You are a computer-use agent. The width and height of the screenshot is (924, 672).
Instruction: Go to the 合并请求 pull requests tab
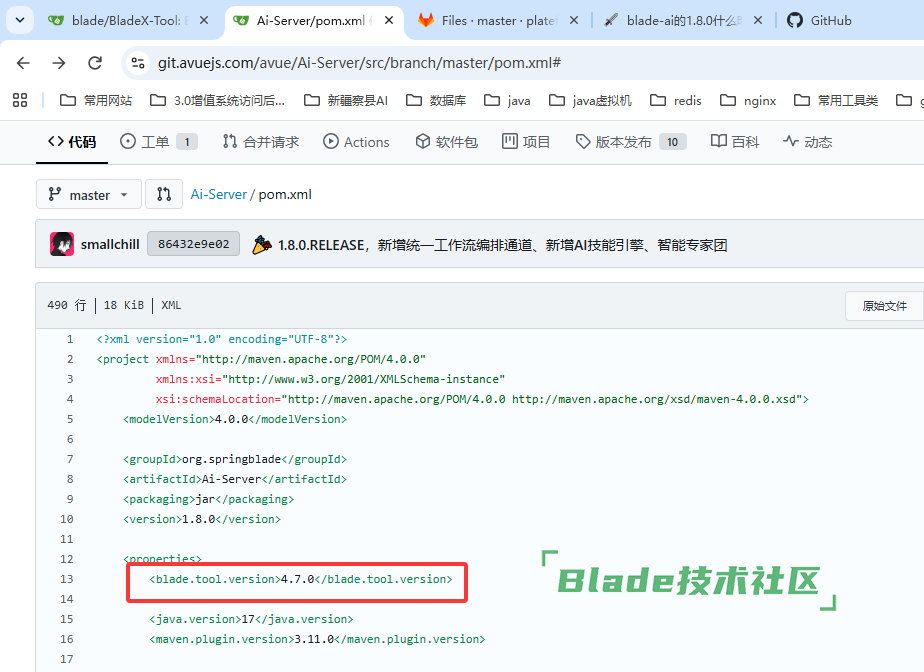(260, 142)
